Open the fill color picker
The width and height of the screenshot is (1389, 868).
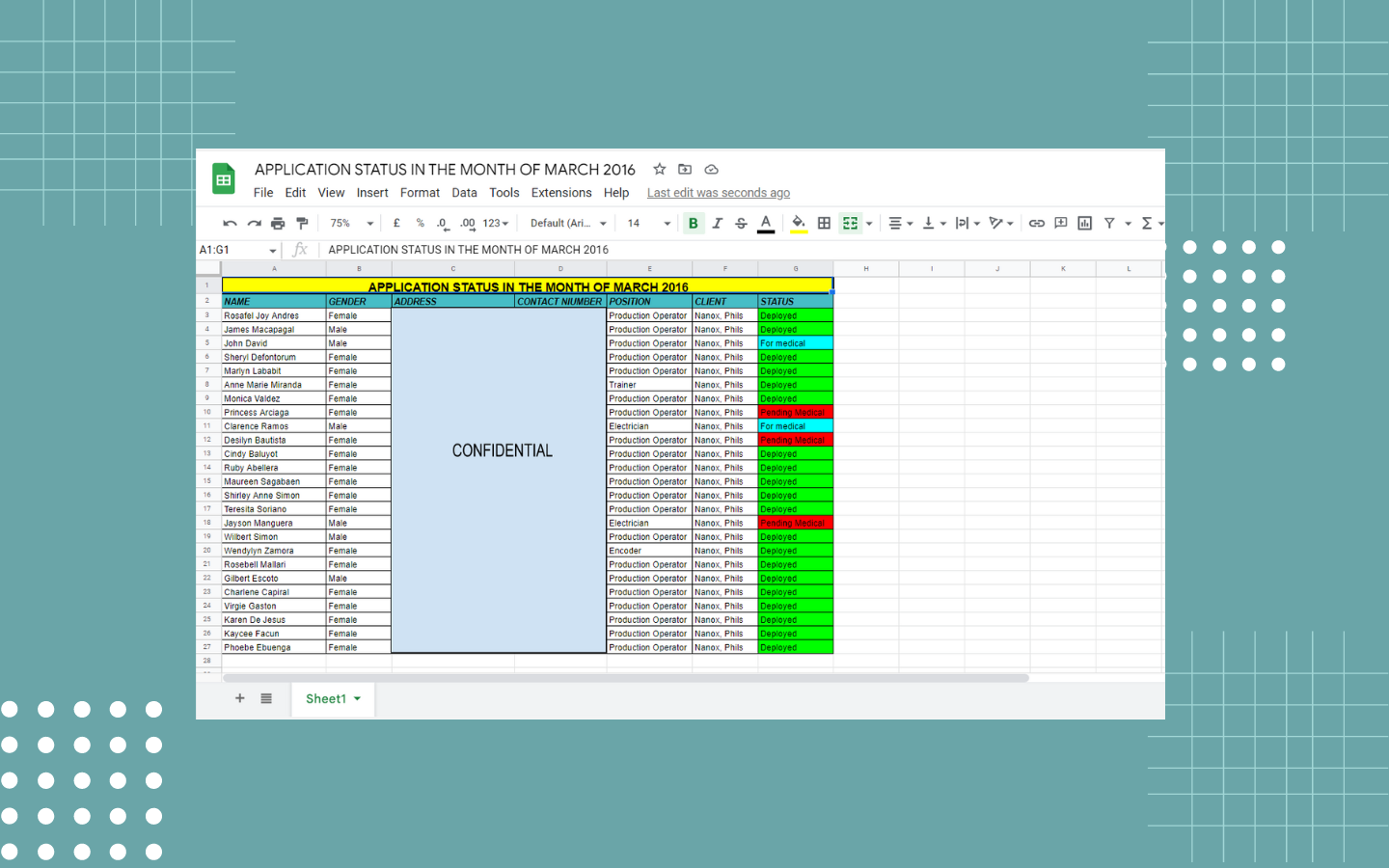tap(799, 223)
